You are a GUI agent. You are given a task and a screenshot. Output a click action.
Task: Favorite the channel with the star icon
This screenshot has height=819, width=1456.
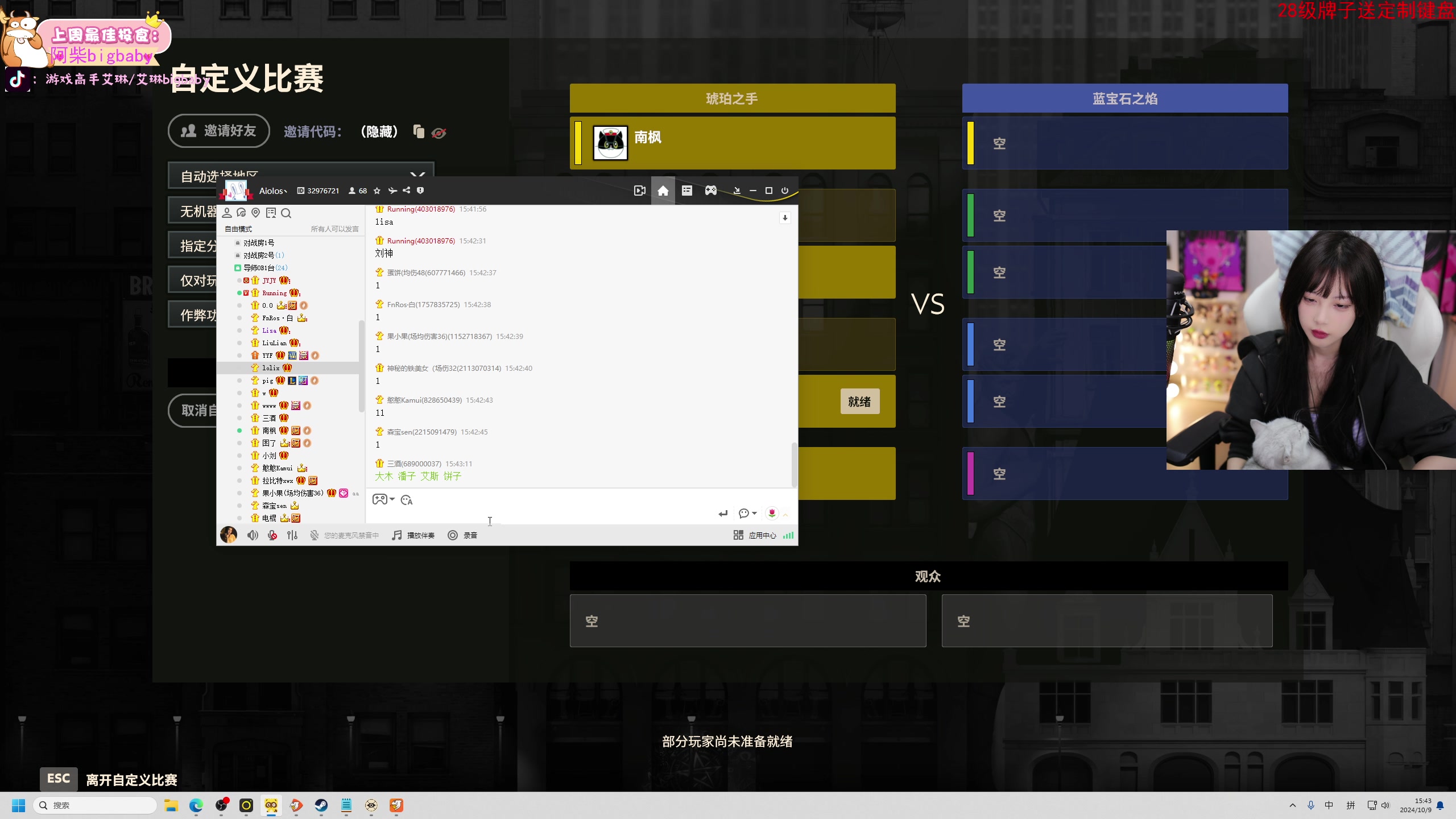[377, 191]
